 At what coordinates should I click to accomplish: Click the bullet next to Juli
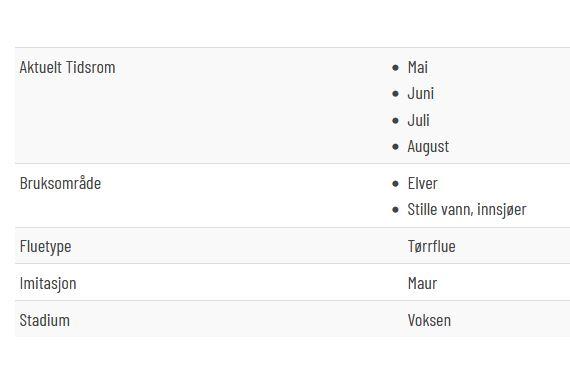point(396,121)
